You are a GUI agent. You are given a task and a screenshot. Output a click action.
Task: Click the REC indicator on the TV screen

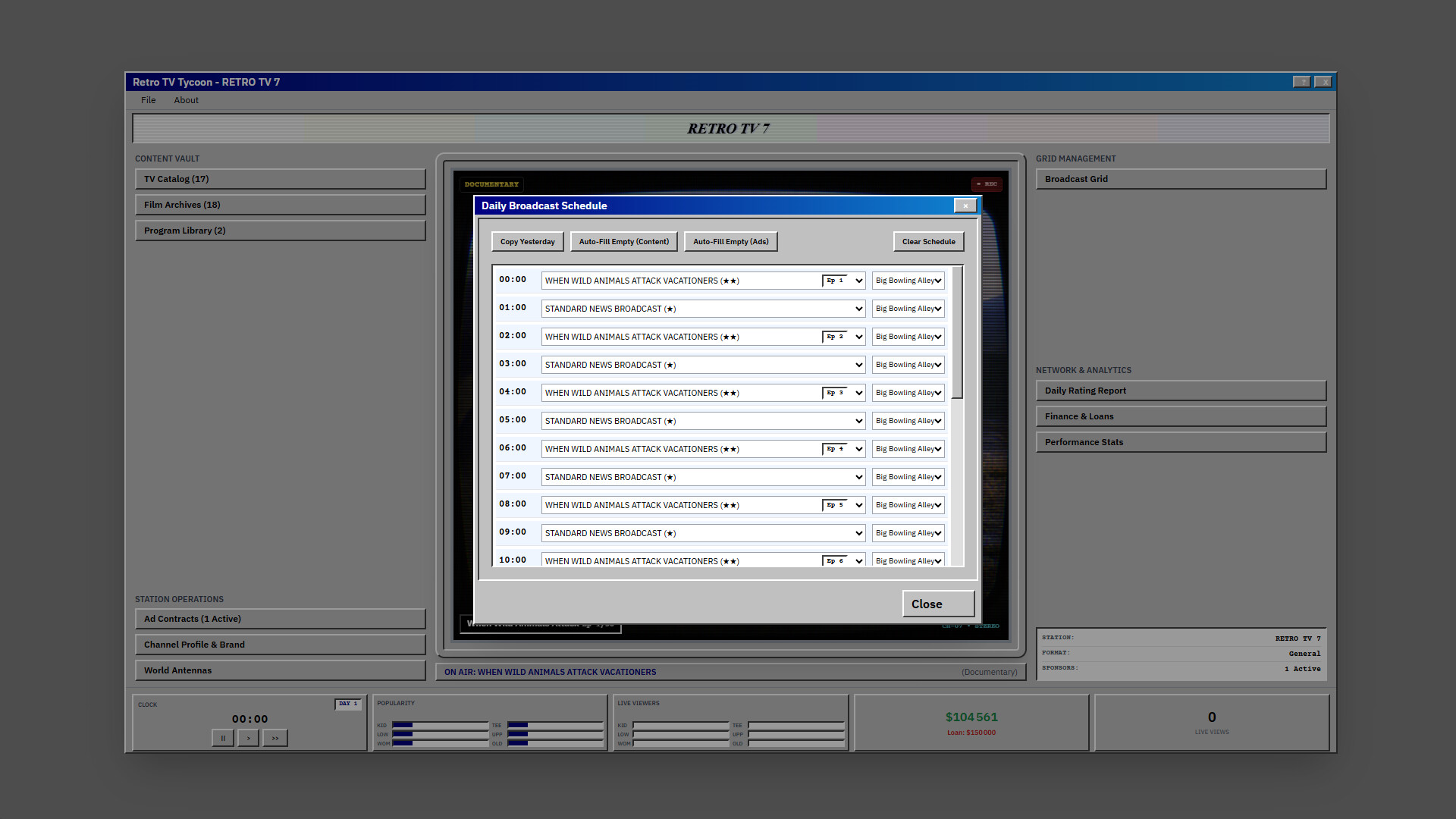click(987, 184)
